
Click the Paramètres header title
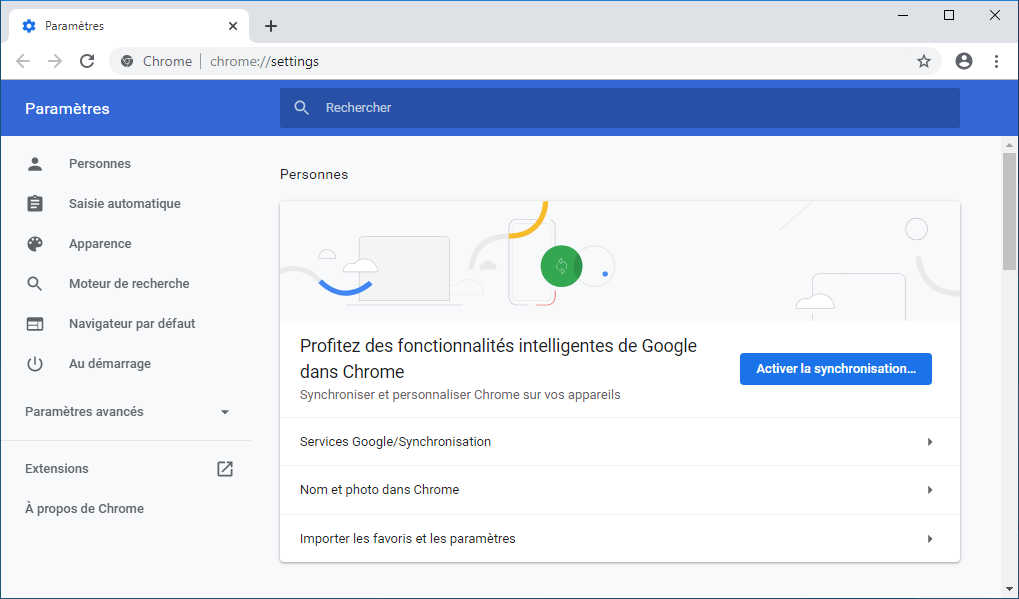point(68,108)
